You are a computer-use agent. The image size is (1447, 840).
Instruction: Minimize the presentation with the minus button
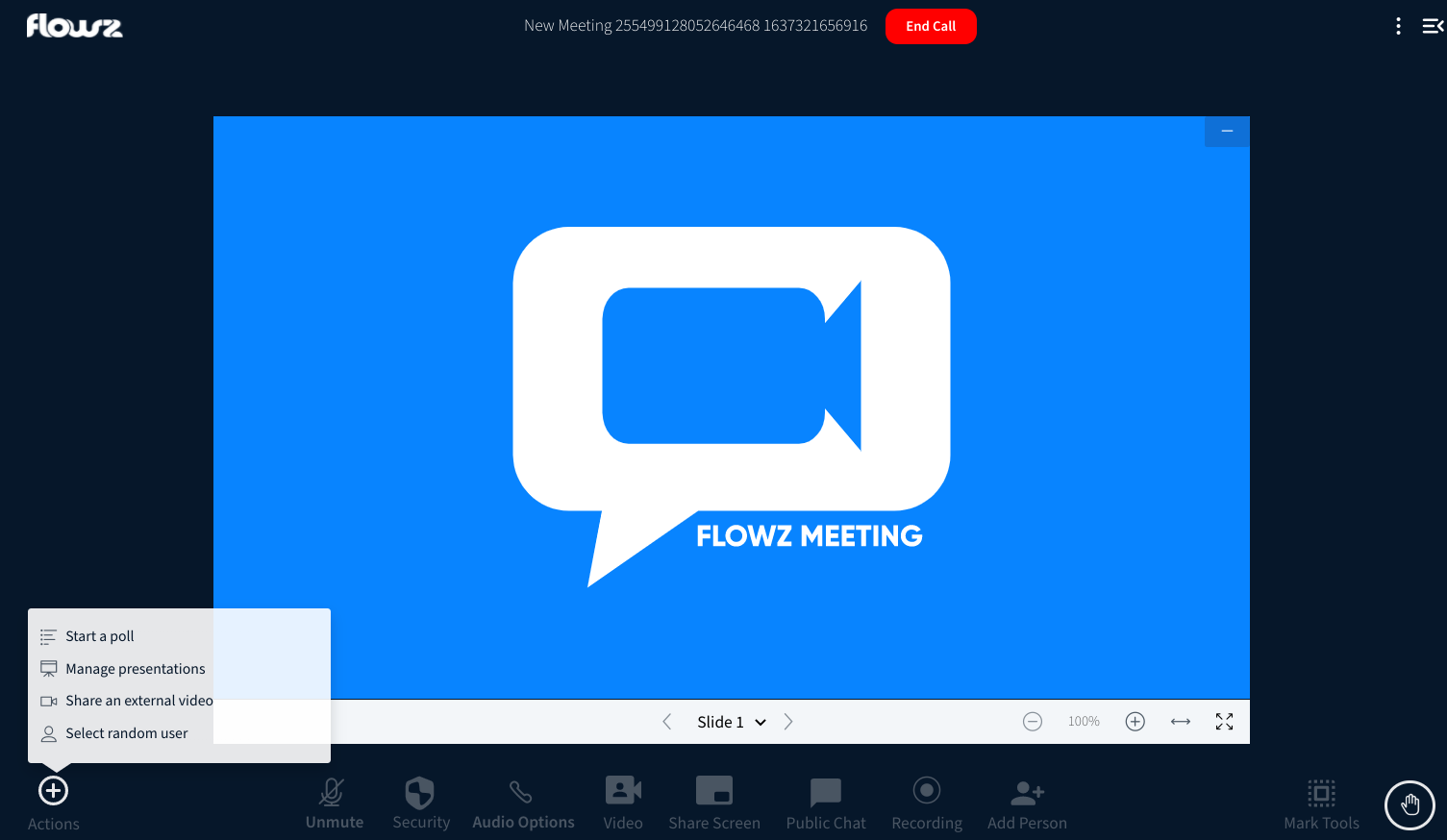1227,132
